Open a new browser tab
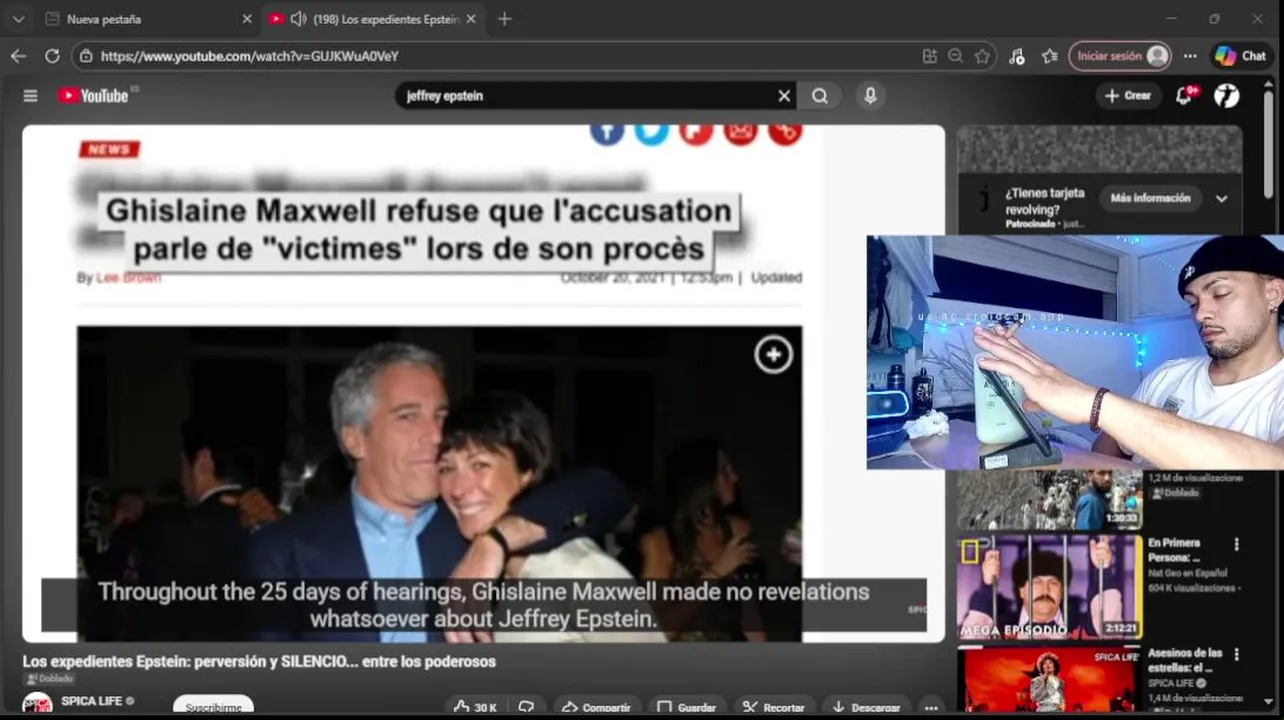The width and height of the screenshot is (1284, 720). pos(504,19)
